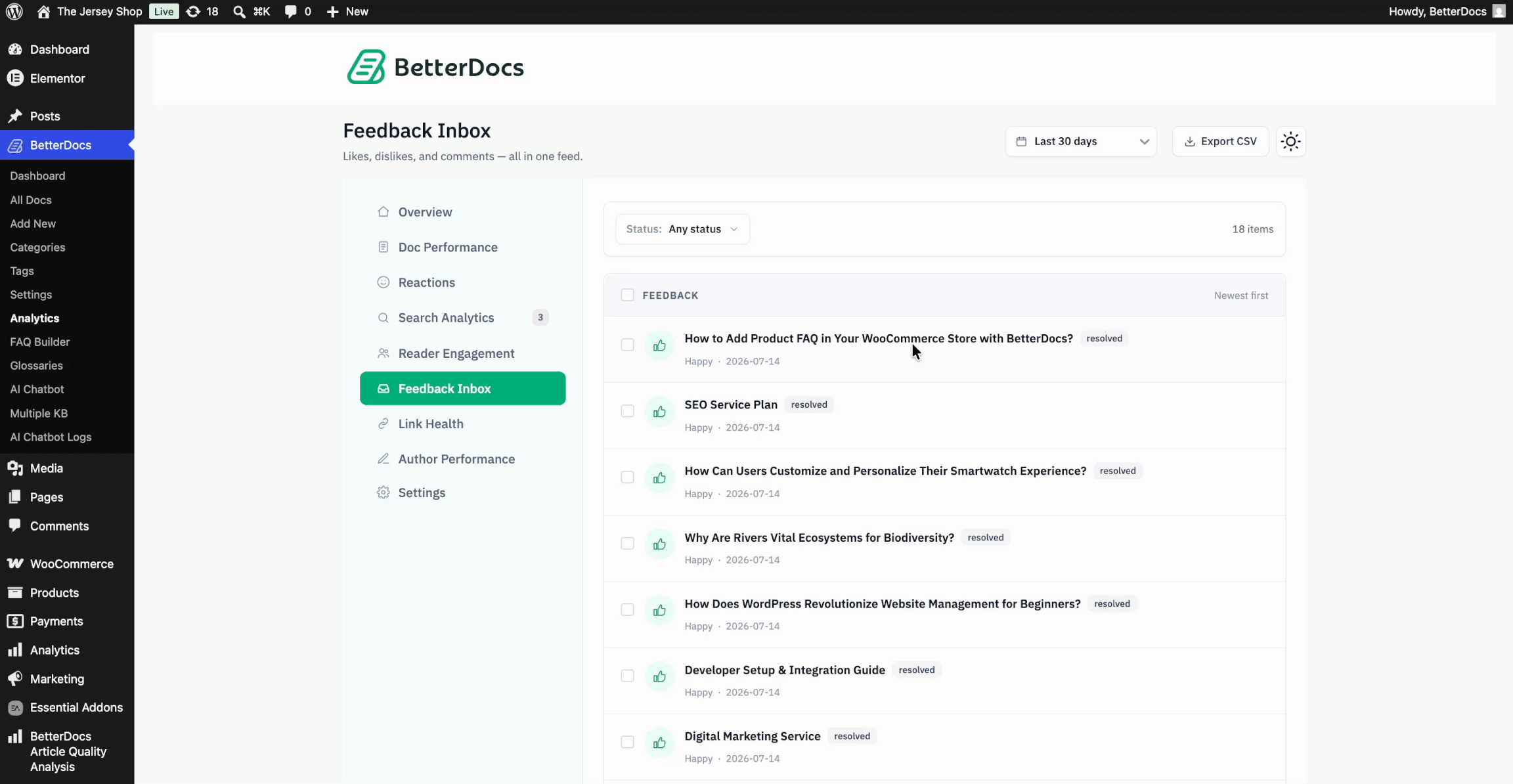The height and width of the screenshot is (784, 1513).
Task: Open Glossaries submenu link
Action: (x=36, y=365)
